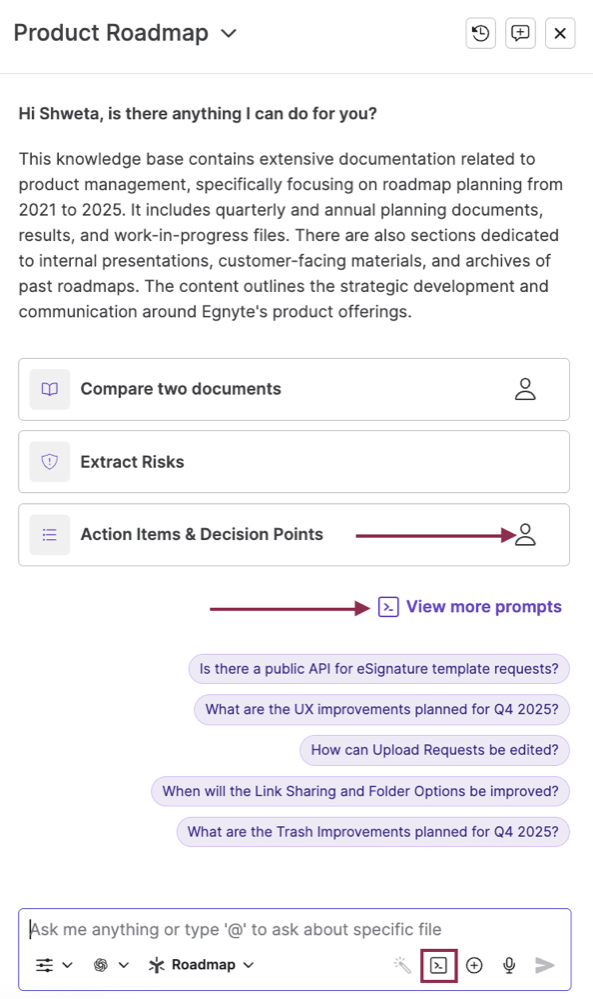Open the chat history panel

pyautogui.click(x=480, y=33)
